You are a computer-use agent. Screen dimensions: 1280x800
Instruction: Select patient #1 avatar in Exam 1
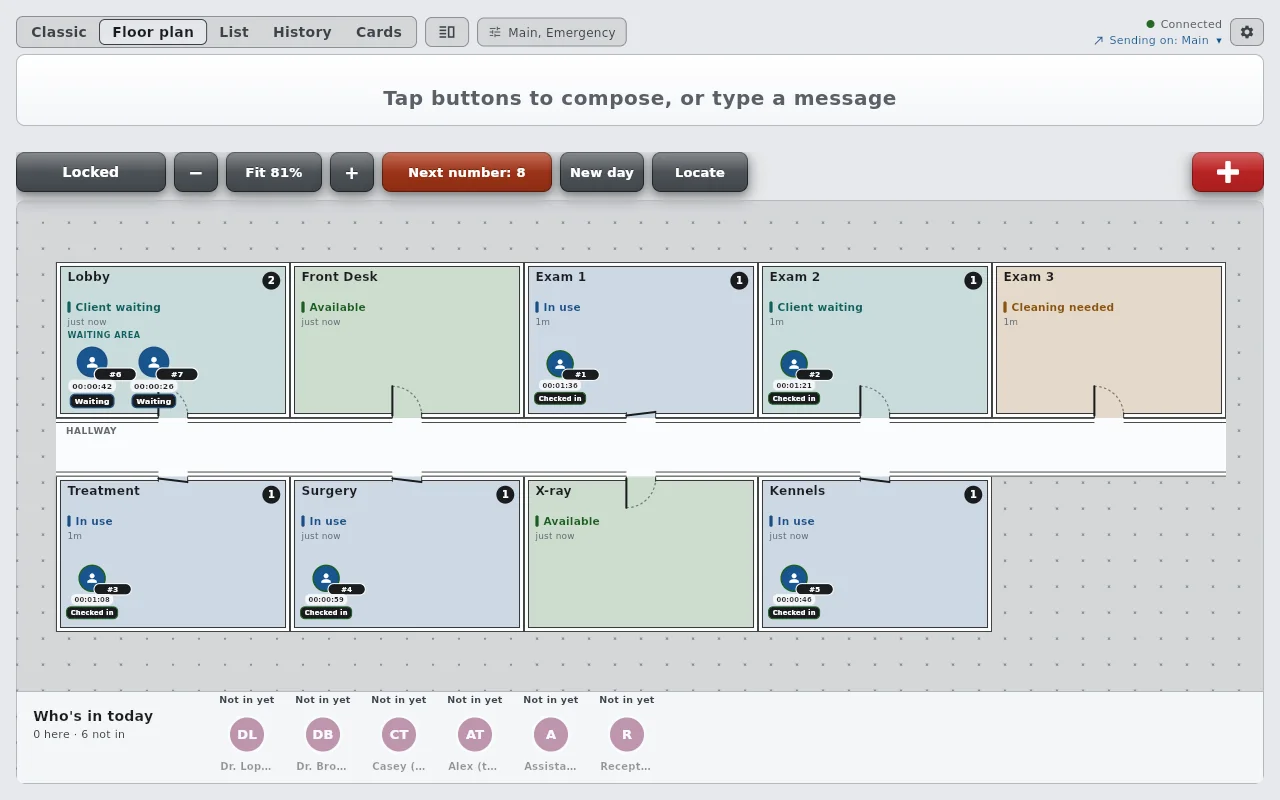click(560, 363)
